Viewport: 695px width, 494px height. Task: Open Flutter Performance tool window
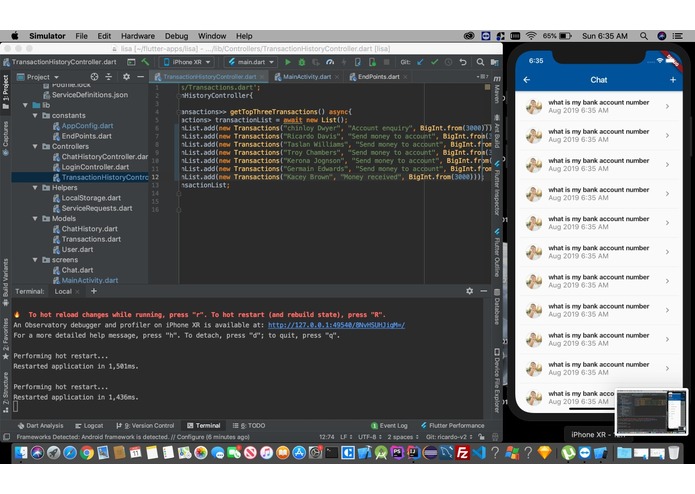point(453,425)
